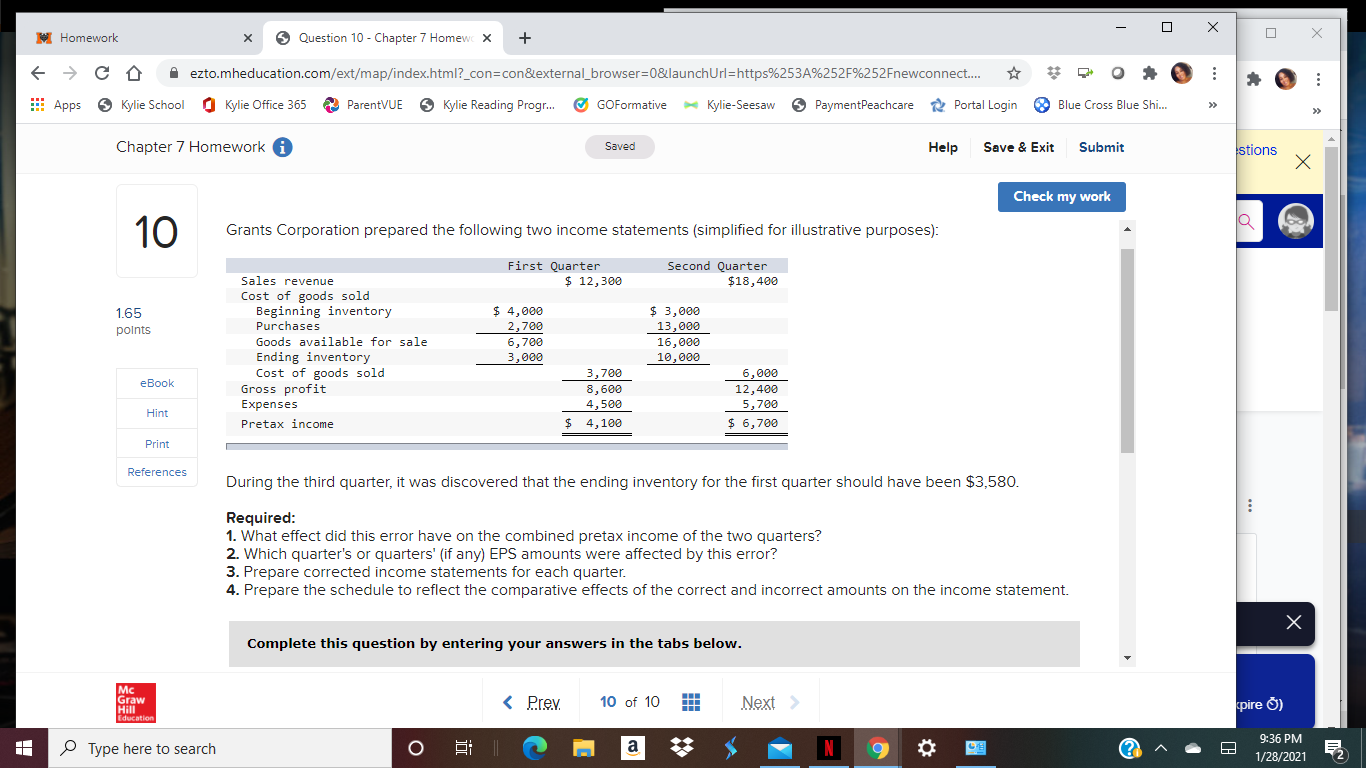Click the Chrome profile avatar in the toolbar

click(x=1181, y=74)
